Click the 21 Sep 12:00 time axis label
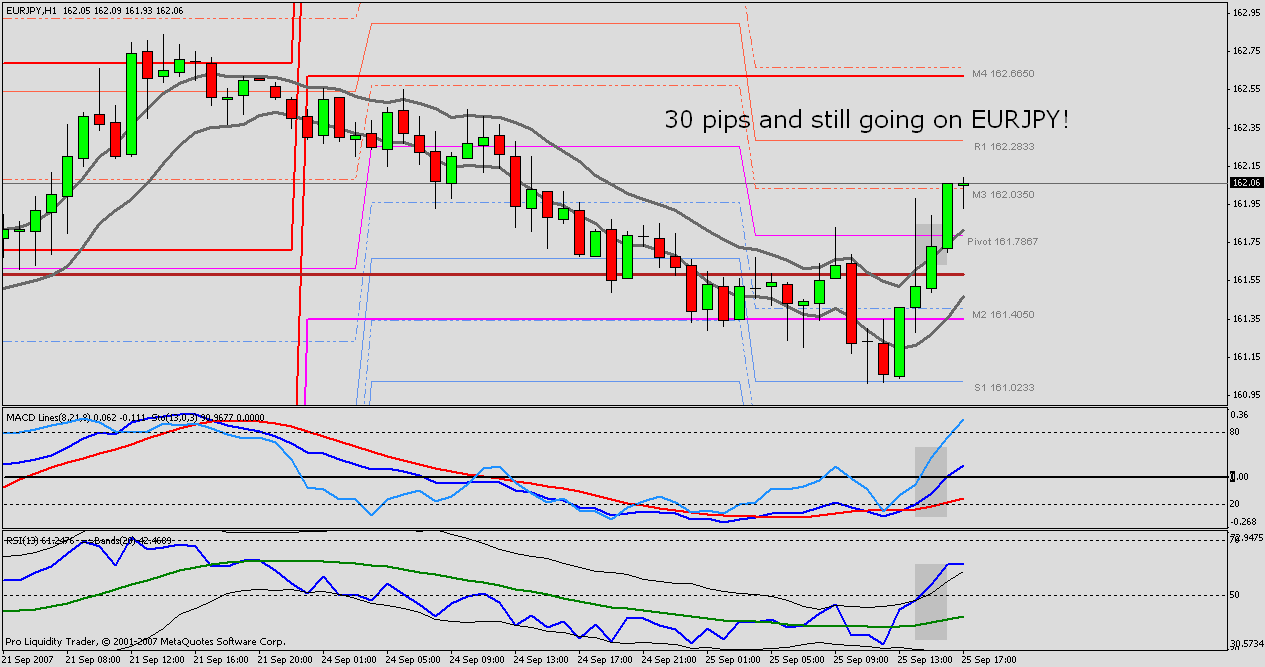Viewport: 1265px width, 667px height. (x=157, y=660)
